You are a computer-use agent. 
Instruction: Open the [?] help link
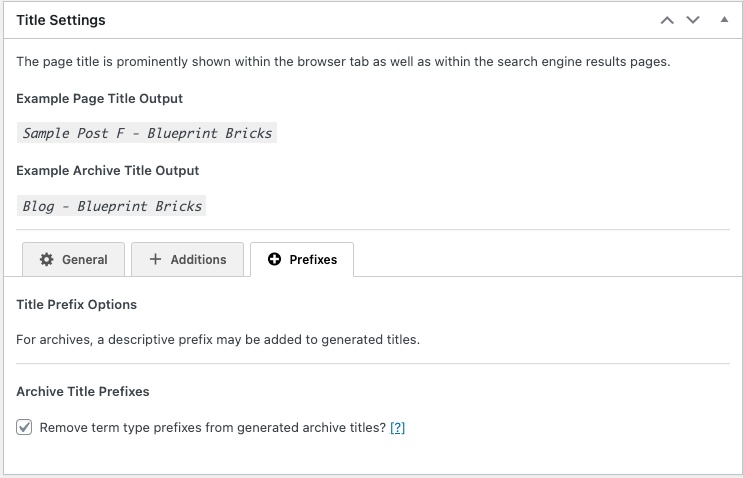pos(398,428)
